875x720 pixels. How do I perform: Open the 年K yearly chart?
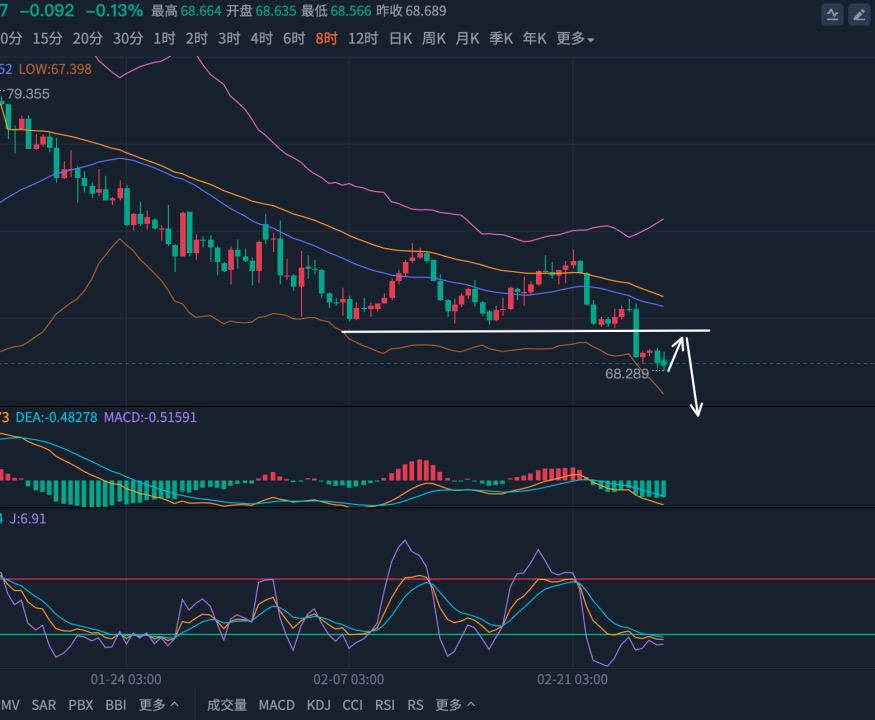[x=534, y=39]
